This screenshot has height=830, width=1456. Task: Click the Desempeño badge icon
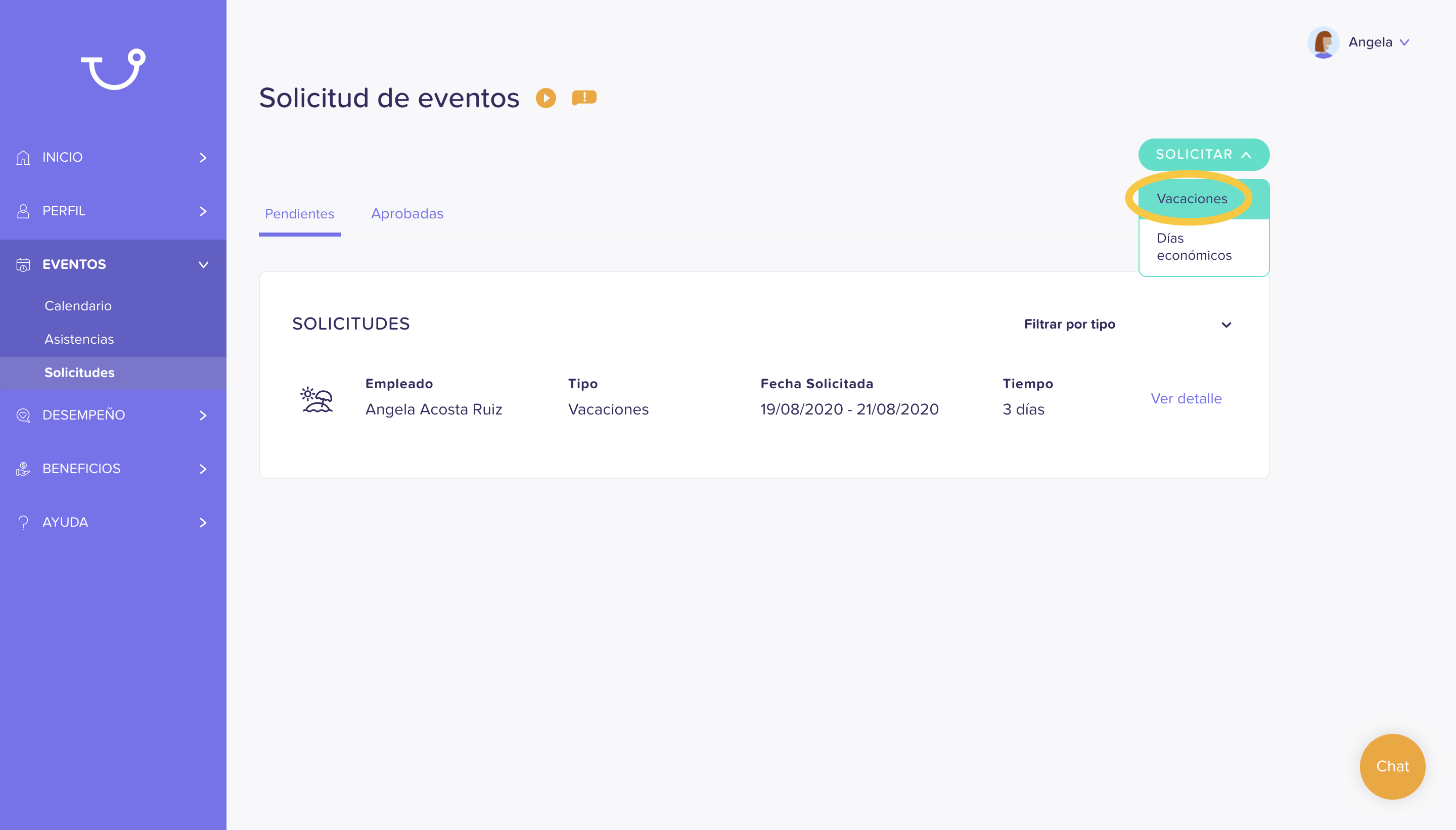pos(23,415)
